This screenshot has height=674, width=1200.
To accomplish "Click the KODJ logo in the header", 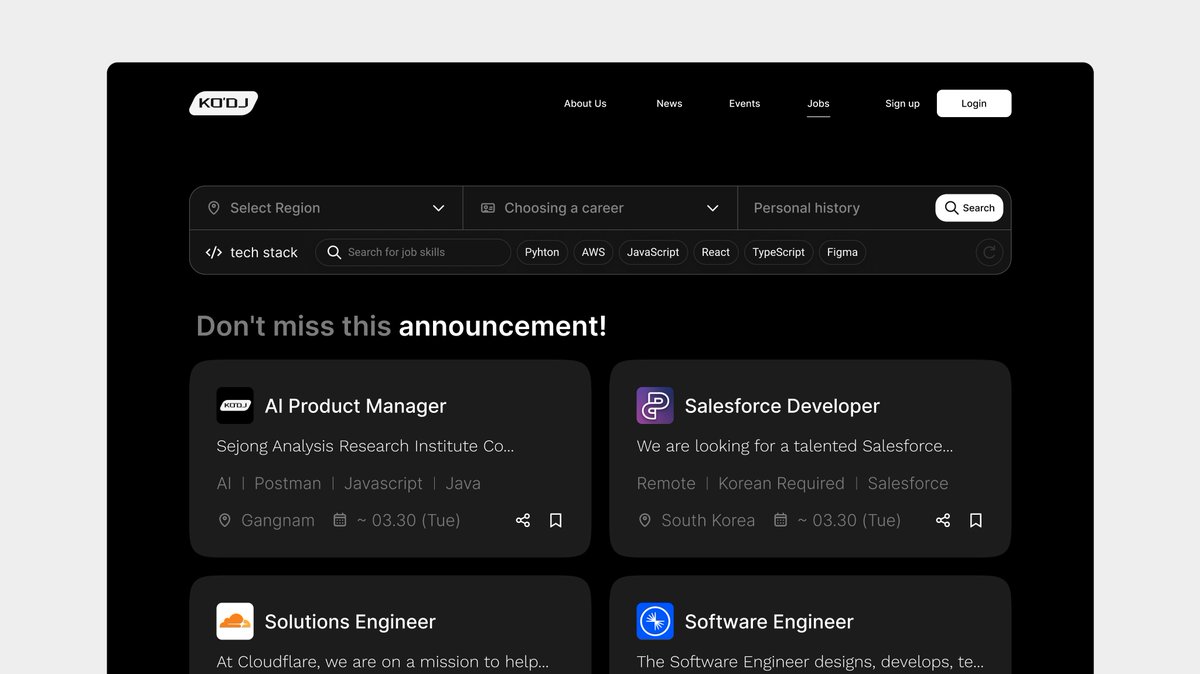I will (223, 103).
